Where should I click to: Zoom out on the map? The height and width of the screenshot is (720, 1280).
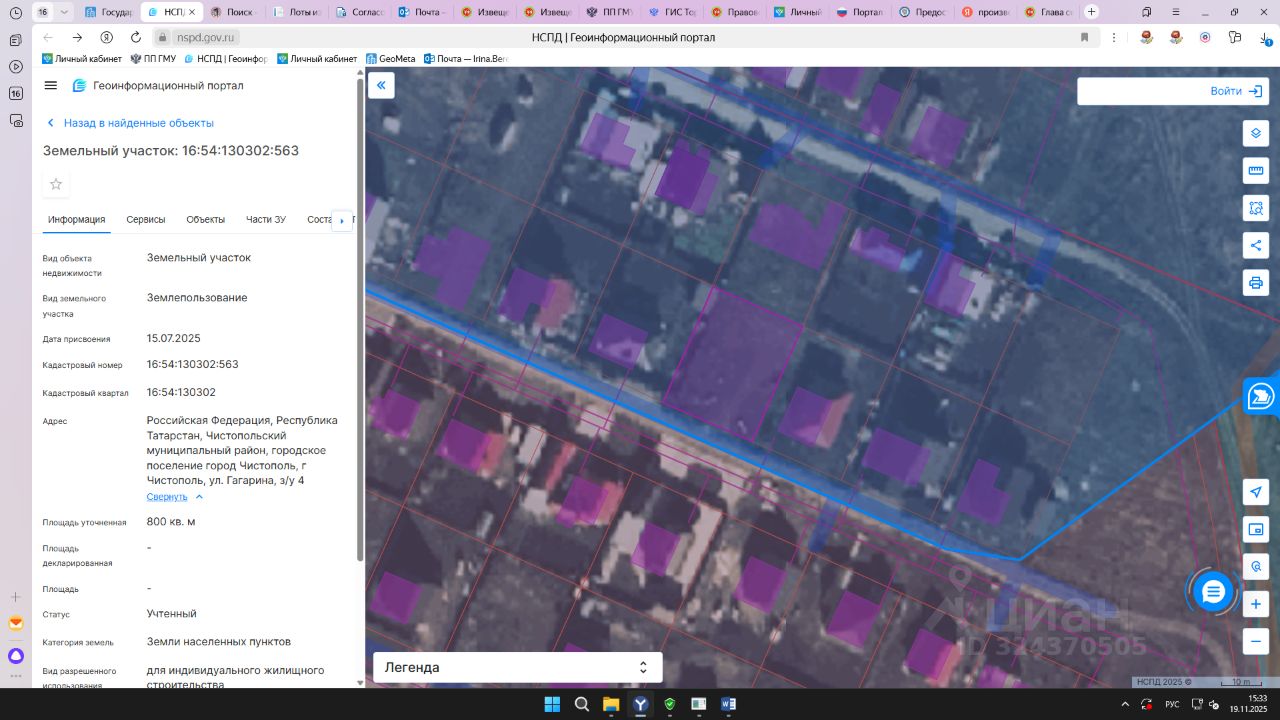(x=1256, y=641)
